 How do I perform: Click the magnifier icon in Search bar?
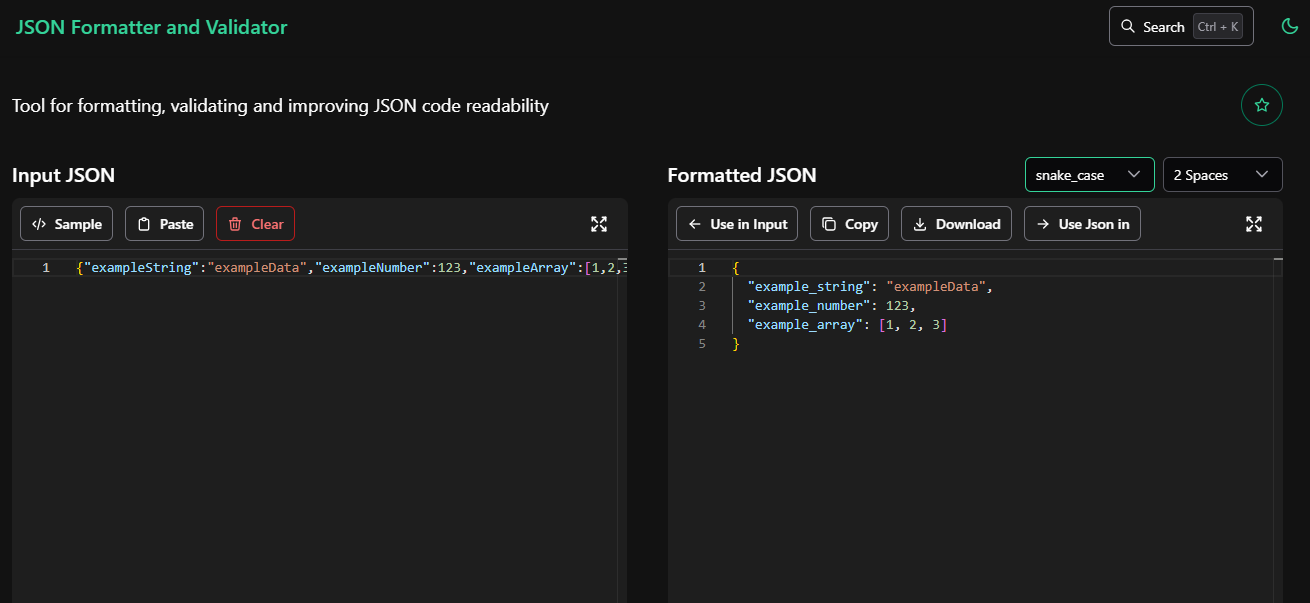click(1128, 26)
